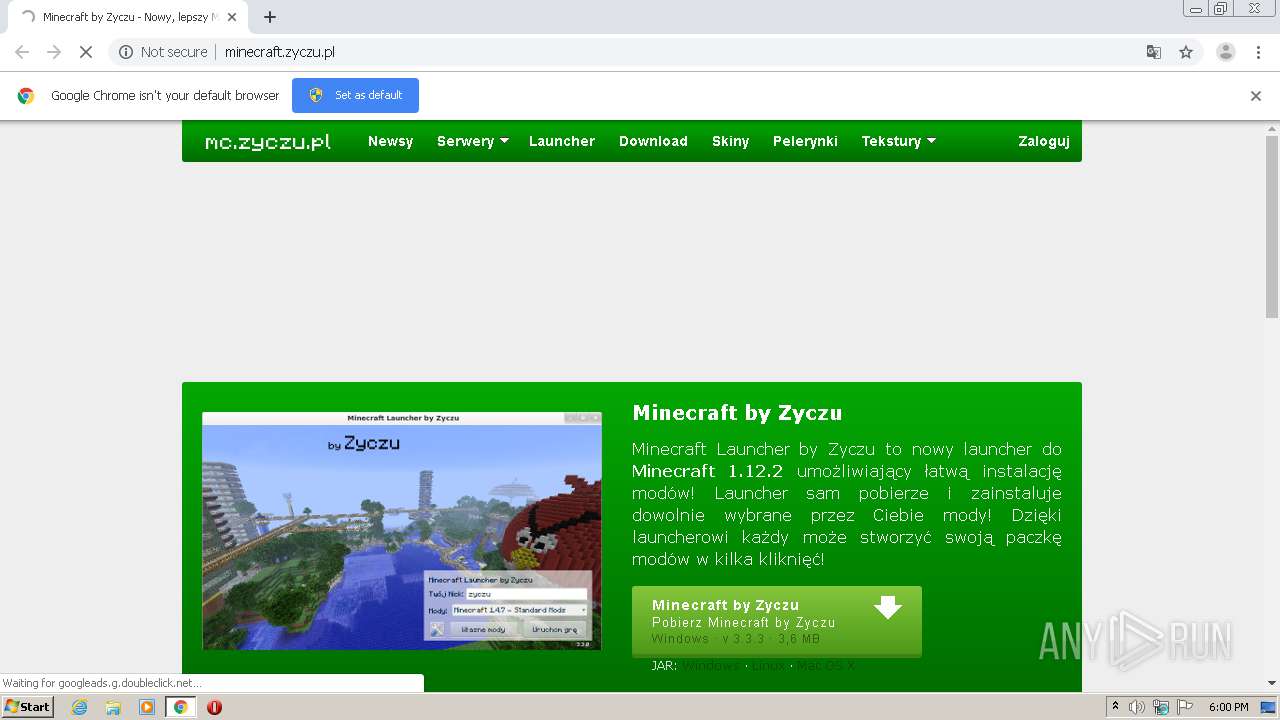The width and height of the screenshot is (1280, 720).
Task: Click Set as default button
Action: [355, 95]
